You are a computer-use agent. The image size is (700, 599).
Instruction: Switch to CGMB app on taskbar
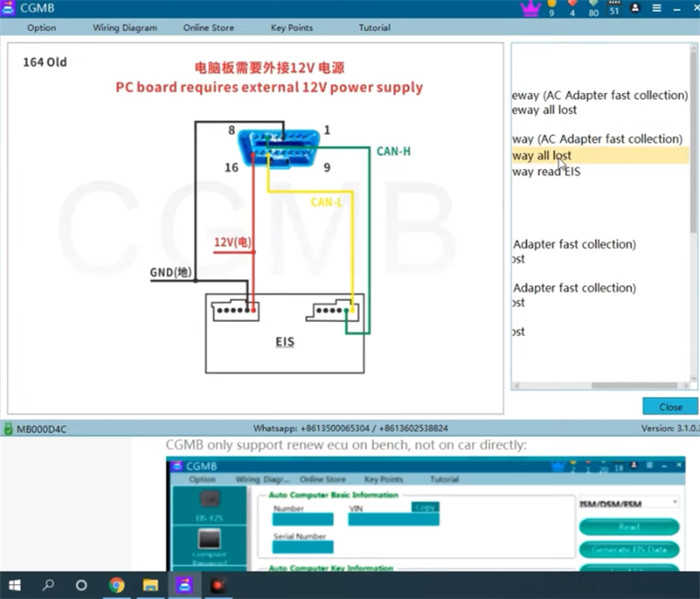click(184, 585)
